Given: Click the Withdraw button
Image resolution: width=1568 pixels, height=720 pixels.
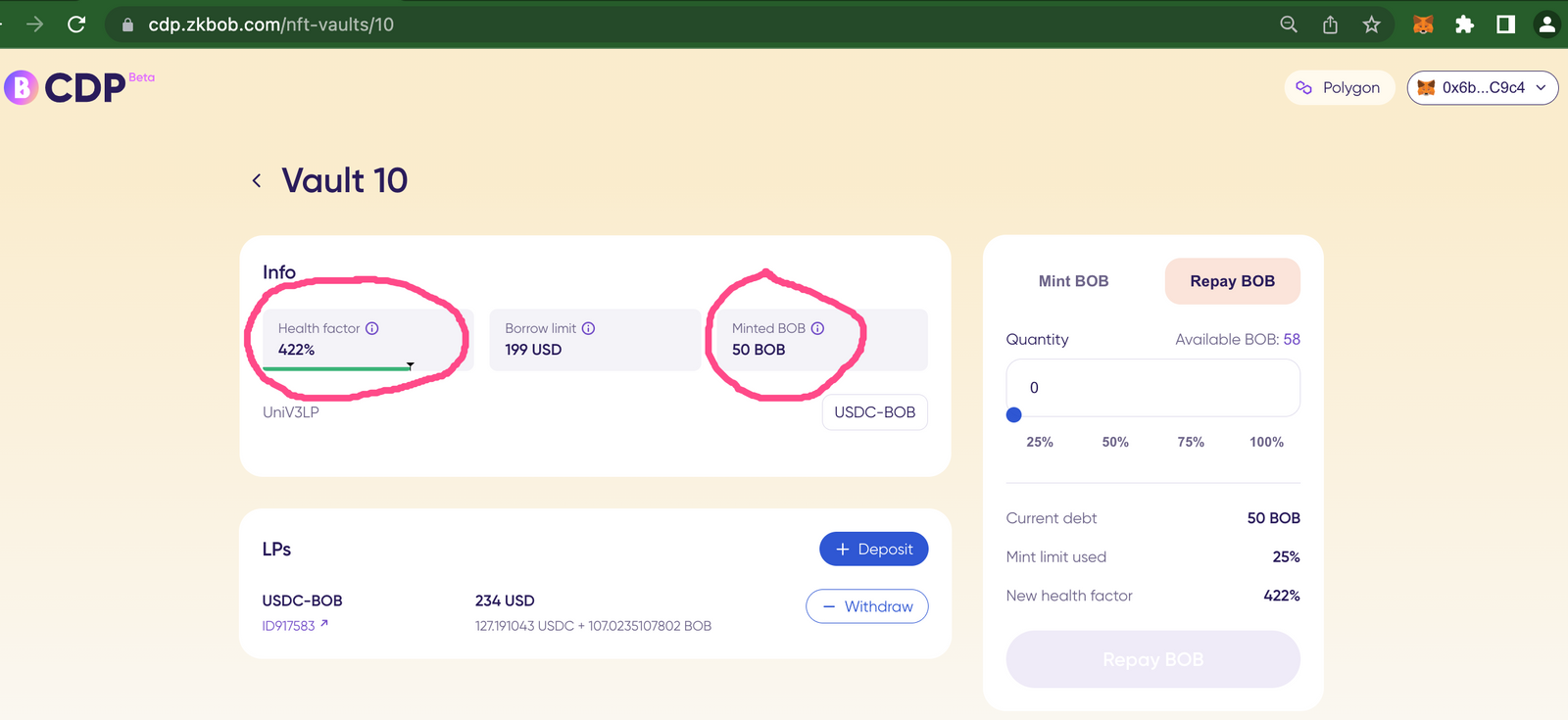Looking at the screenshot, I should coord(866,606).
